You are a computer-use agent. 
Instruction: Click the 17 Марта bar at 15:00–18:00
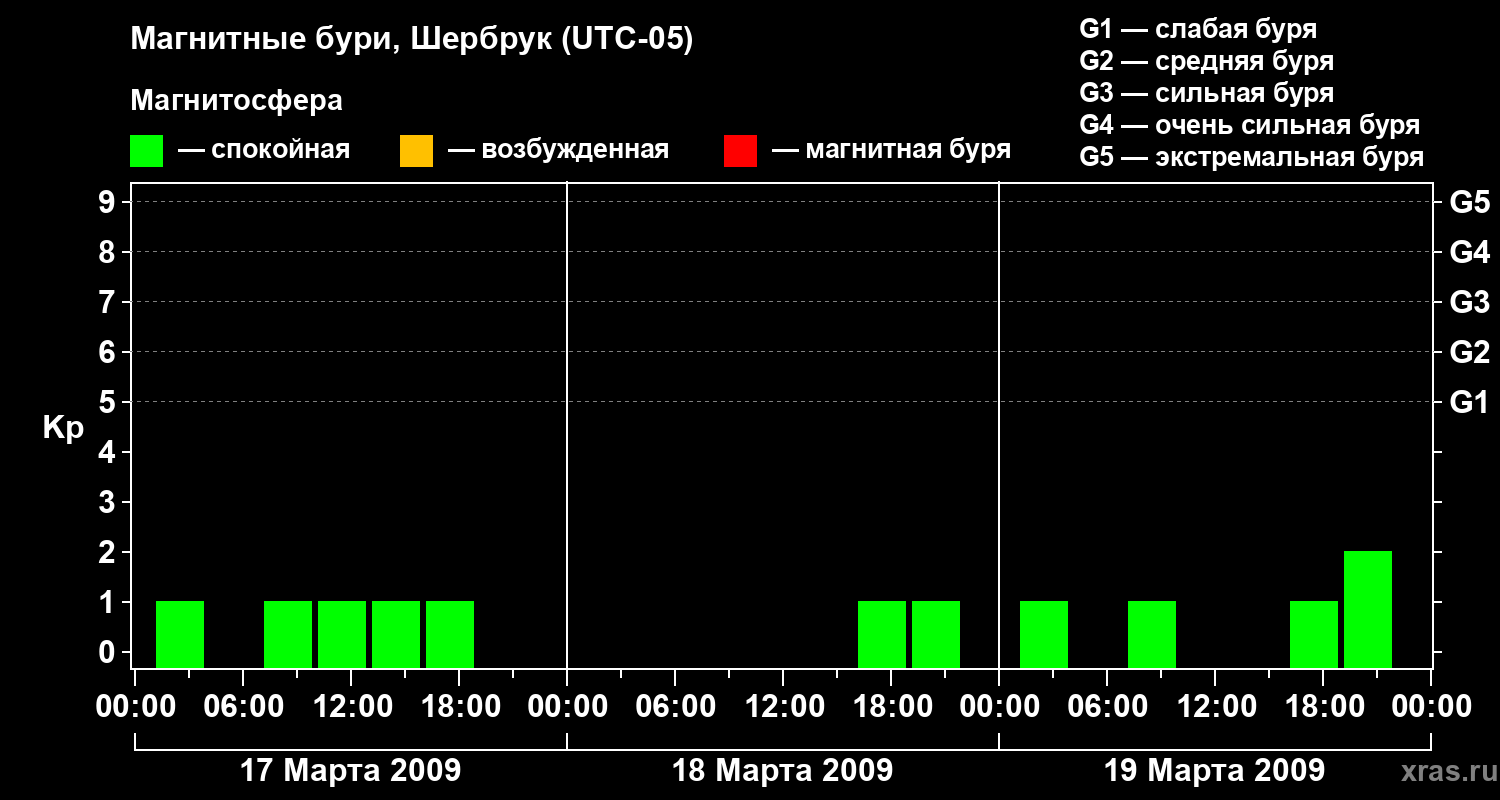450,634
